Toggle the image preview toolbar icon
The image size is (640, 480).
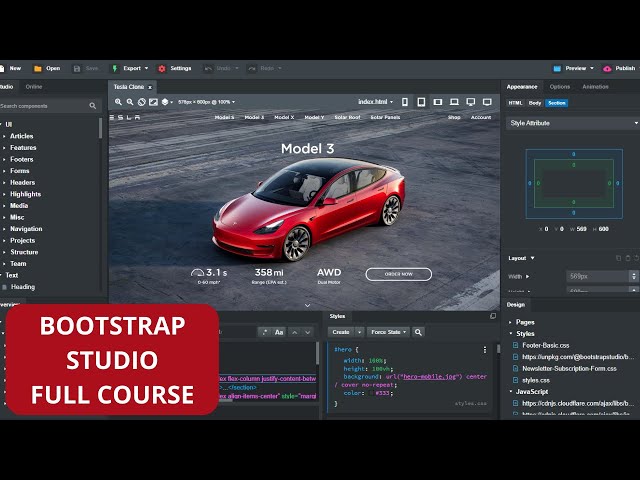click(x=153, y=102)
